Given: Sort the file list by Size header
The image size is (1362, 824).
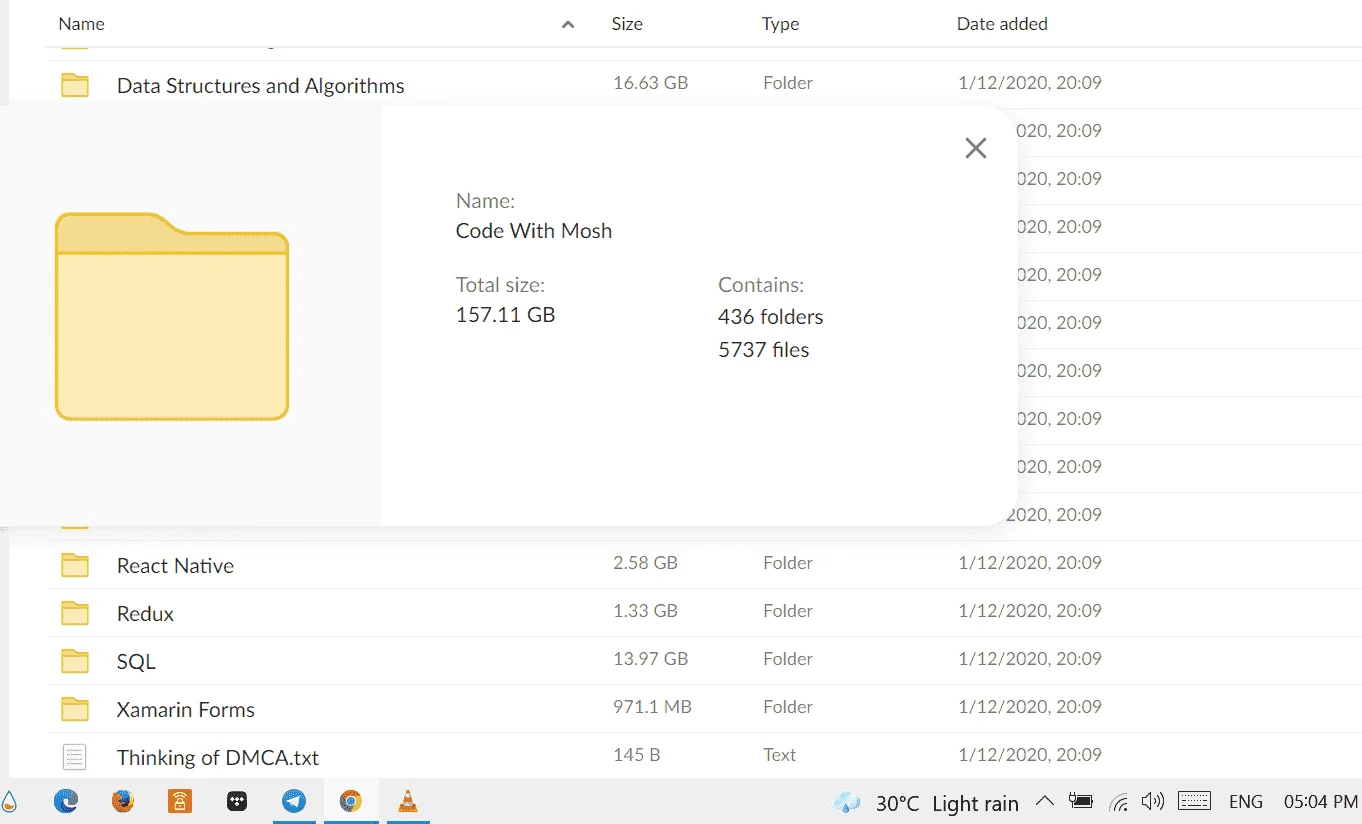Looking at the screenshot, I should click(x=627, y=24).
